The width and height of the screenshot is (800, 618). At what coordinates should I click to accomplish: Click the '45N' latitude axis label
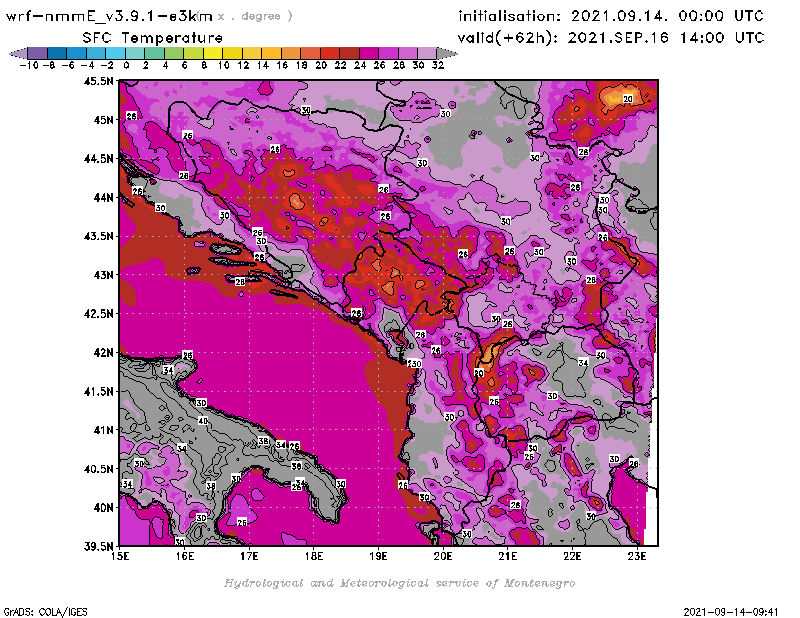[103, 120]
